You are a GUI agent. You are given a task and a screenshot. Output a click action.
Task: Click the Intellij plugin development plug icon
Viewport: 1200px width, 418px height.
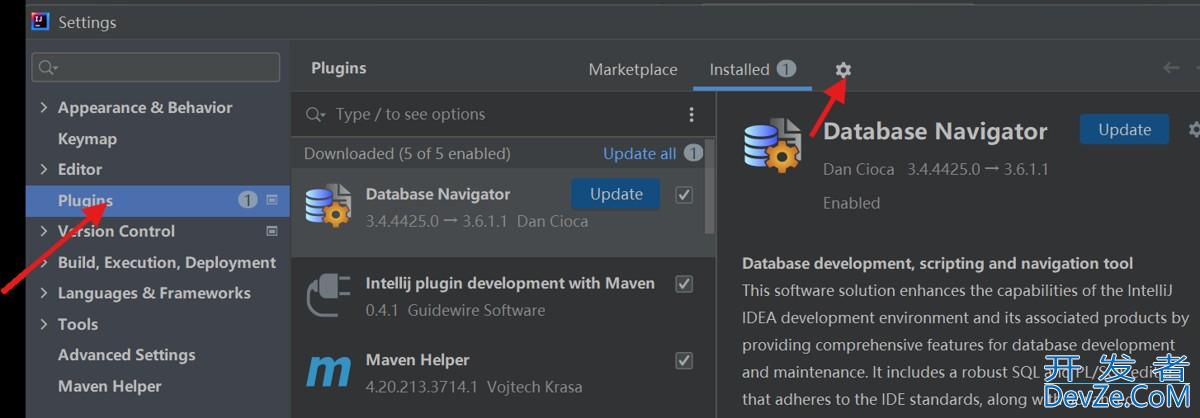[328, 296]
